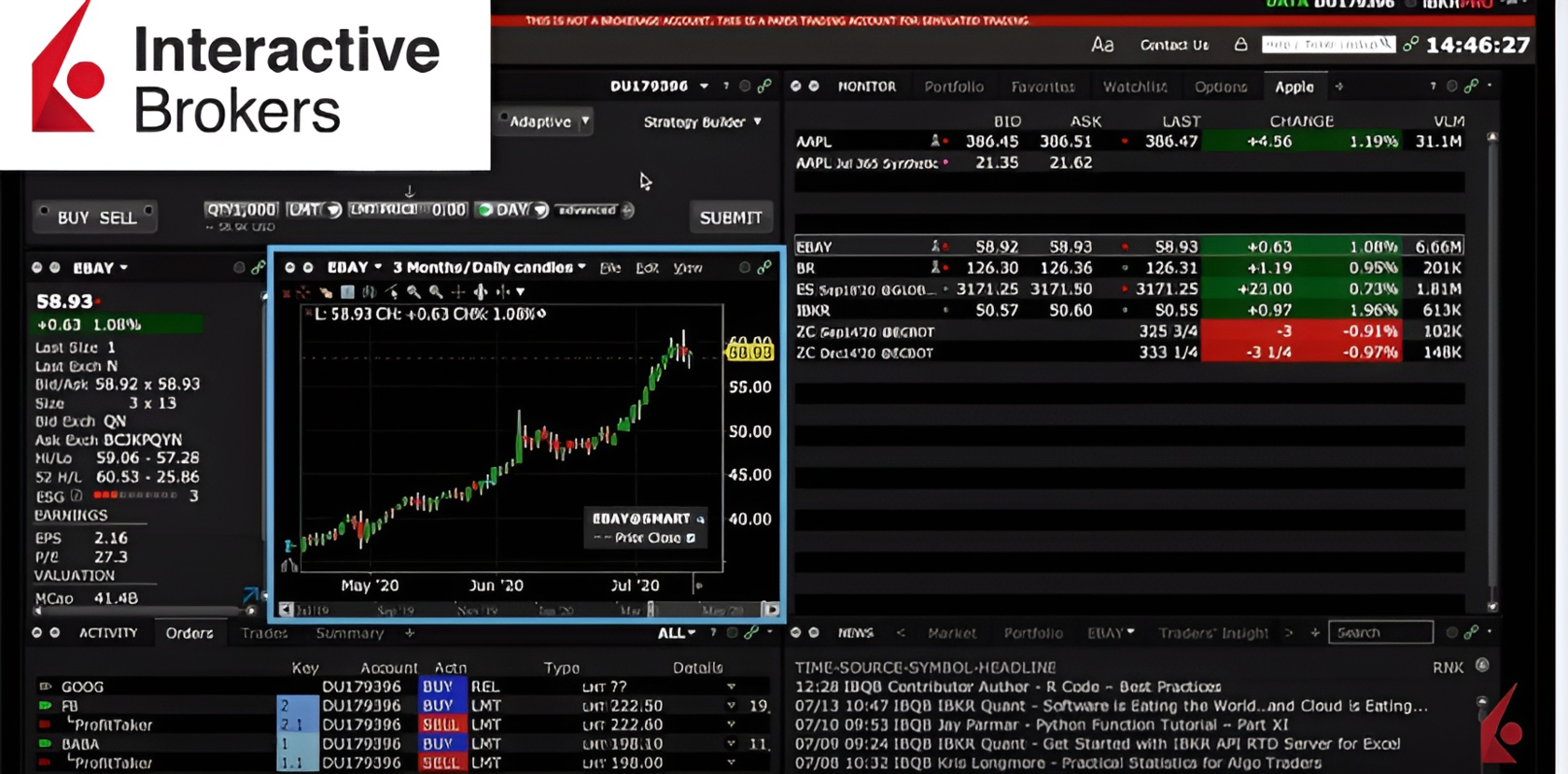This screenshot has width=1568, height=774.
Task: Click the link icon in News panel header
Action: 1471,633
